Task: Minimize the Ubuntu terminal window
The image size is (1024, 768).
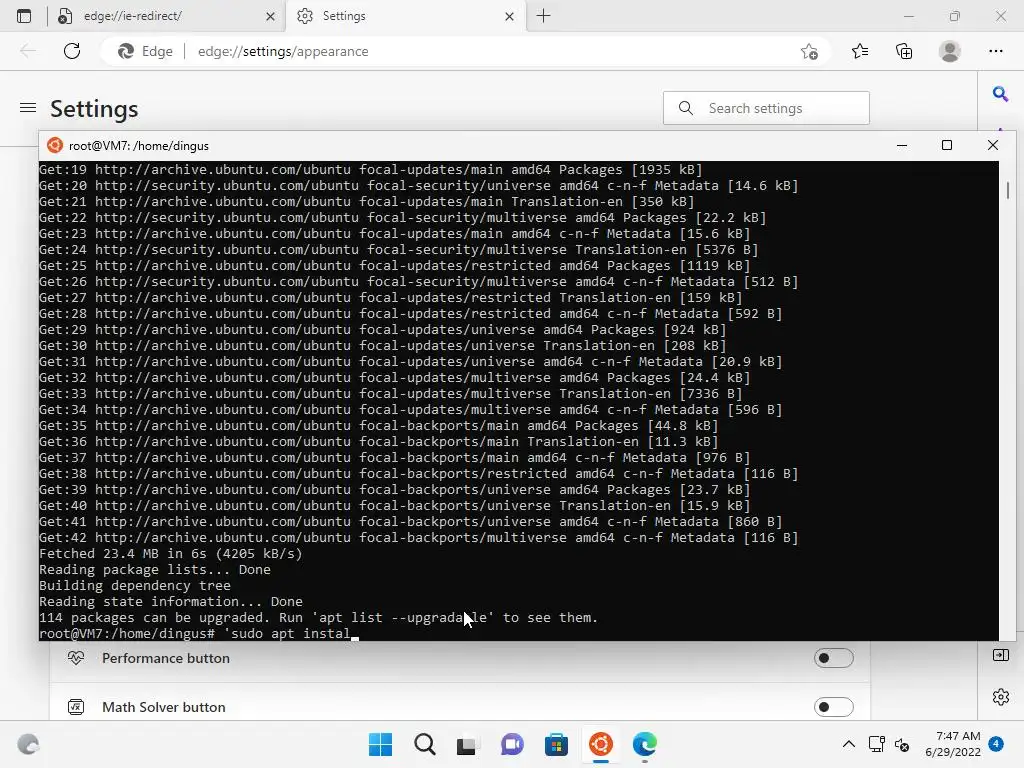Action: tap(902, 145)
